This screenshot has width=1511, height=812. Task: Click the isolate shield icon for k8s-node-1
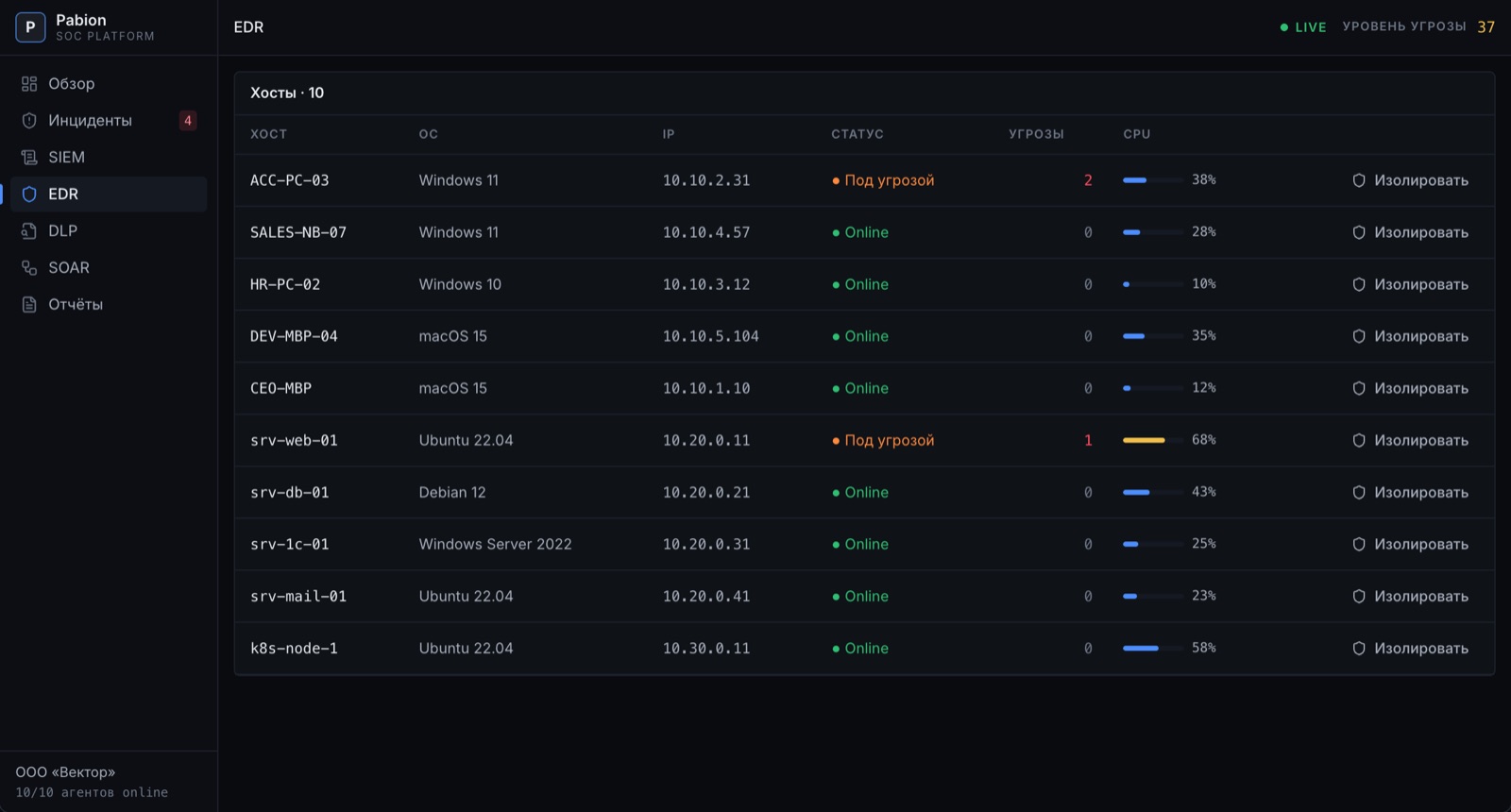coord(1359,649)
